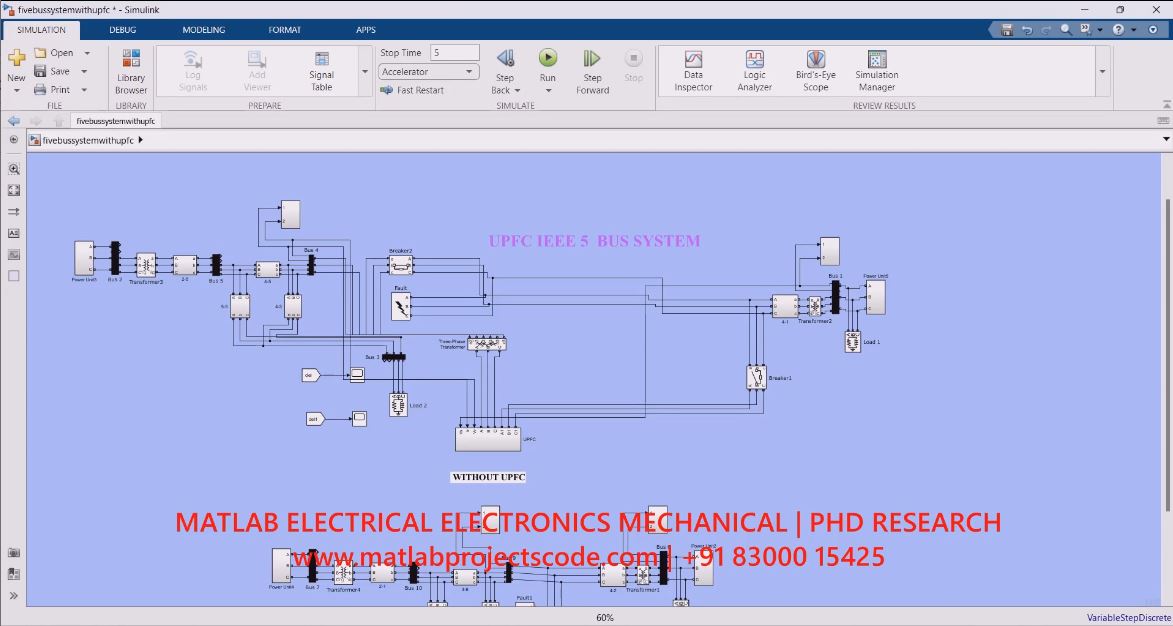Screen dimensions: 1173x626
Task: Toggle the area checkbox icon in left palette
Action: pyautogui.click(x=14, y=276)
